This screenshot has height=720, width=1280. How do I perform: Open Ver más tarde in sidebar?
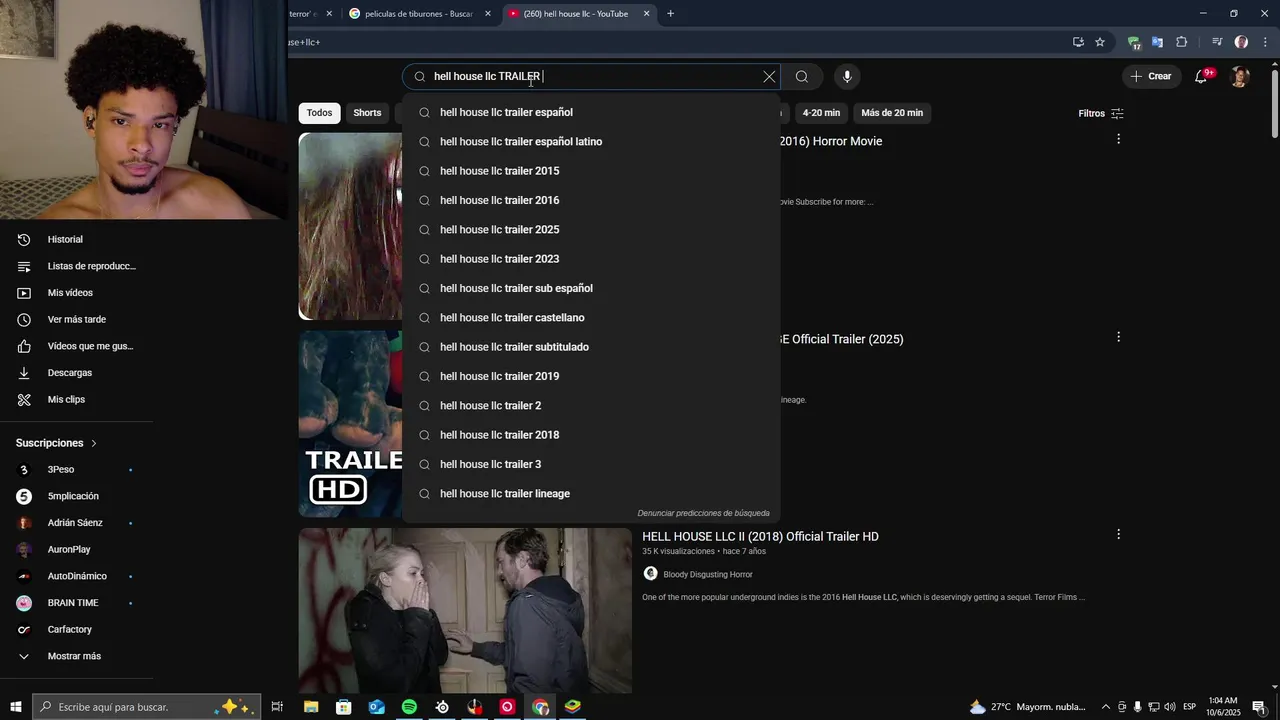(77, 320)
